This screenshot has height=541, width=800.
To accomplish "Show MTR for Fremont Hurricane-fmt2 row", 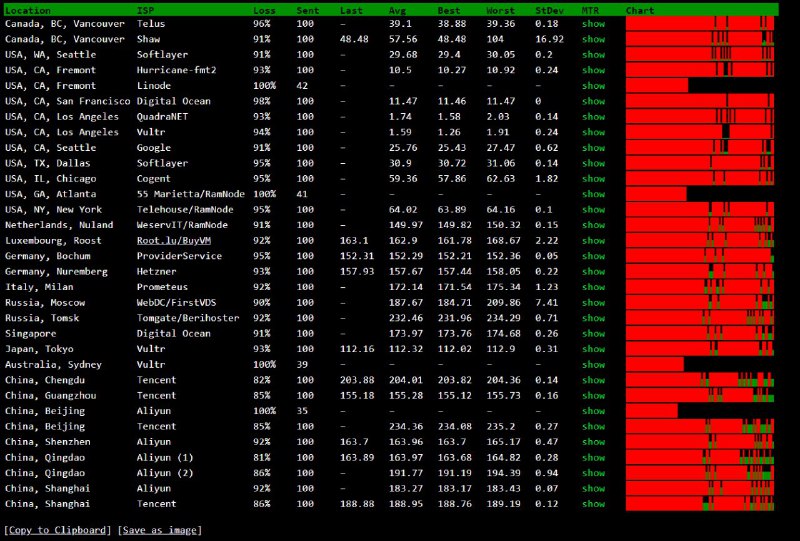I will 593,70.
